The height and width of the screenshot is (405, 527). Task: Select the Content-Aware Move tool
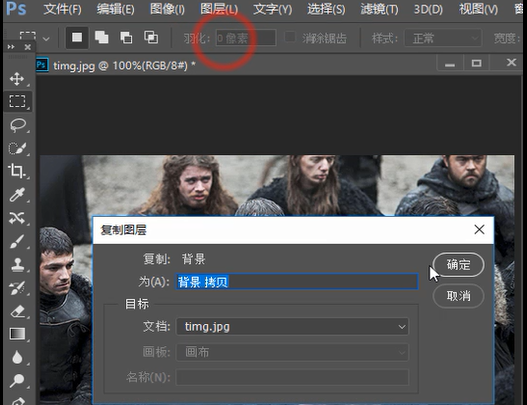click(17, 218)
